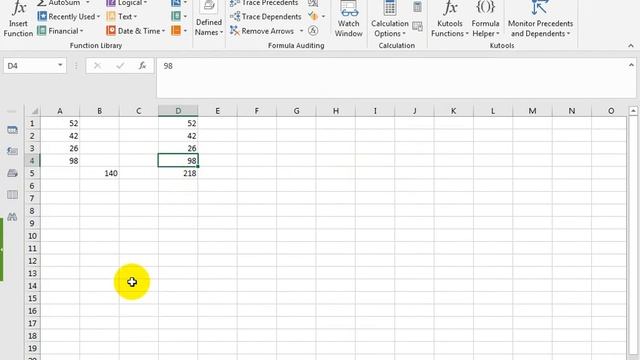The height and width of the screenshot is (360, 640).
Task: Open the Watch Window
Action: click(x=349, y=19)
